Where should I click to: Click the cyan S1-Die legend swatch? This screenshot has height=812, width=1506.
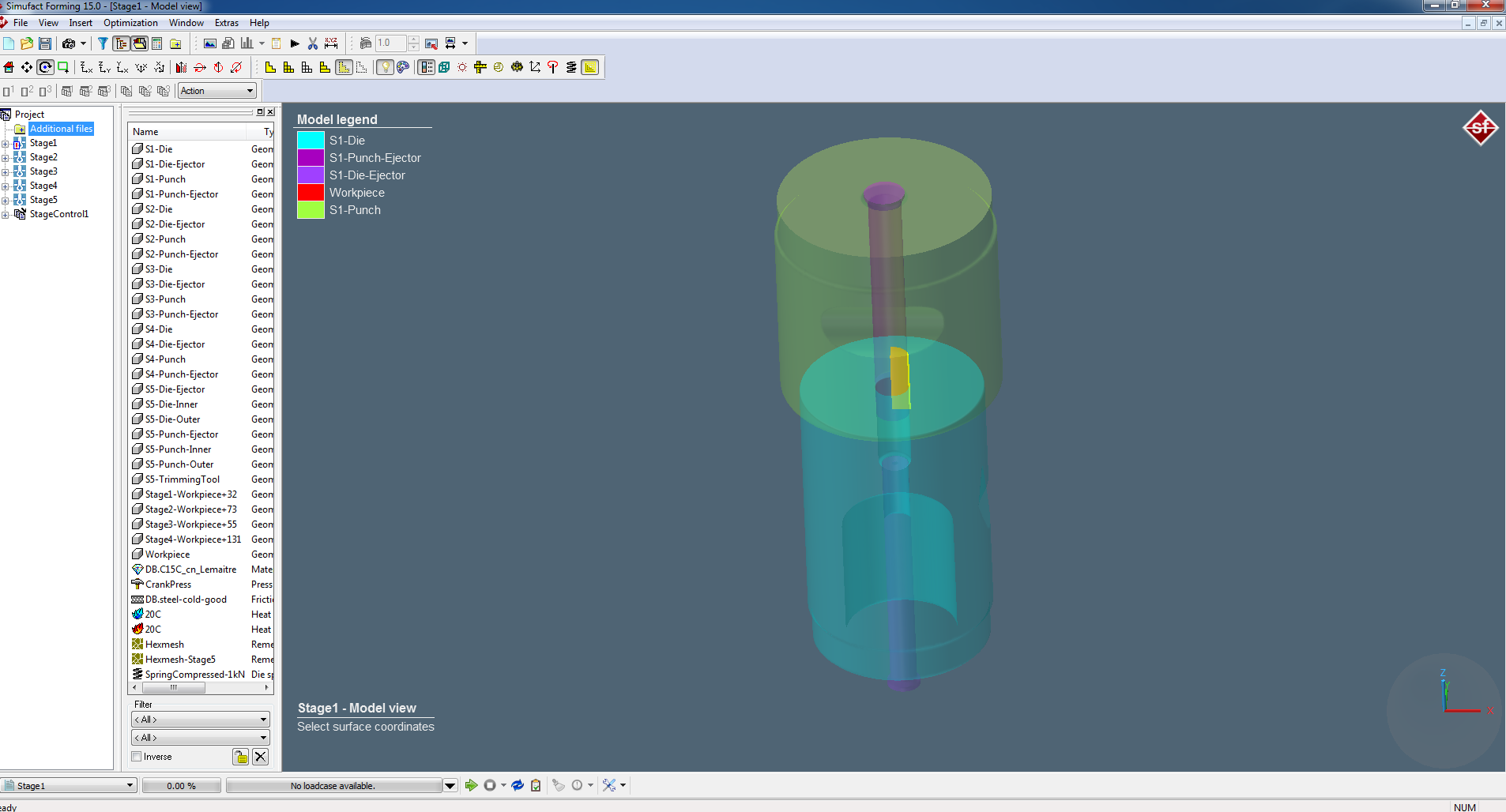311,141
